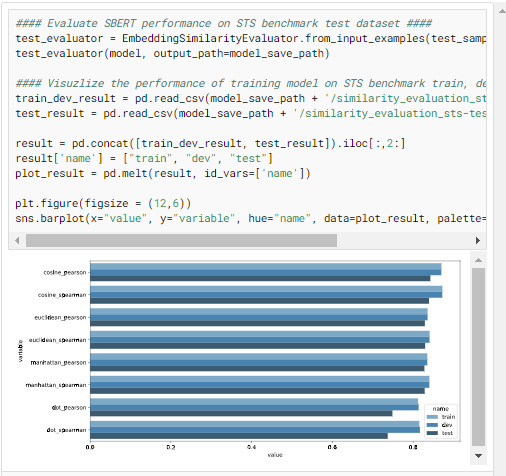Click the euclidean_spearman train bar
The width and height of the screenshot is (506, 476).
pos(260,334)
